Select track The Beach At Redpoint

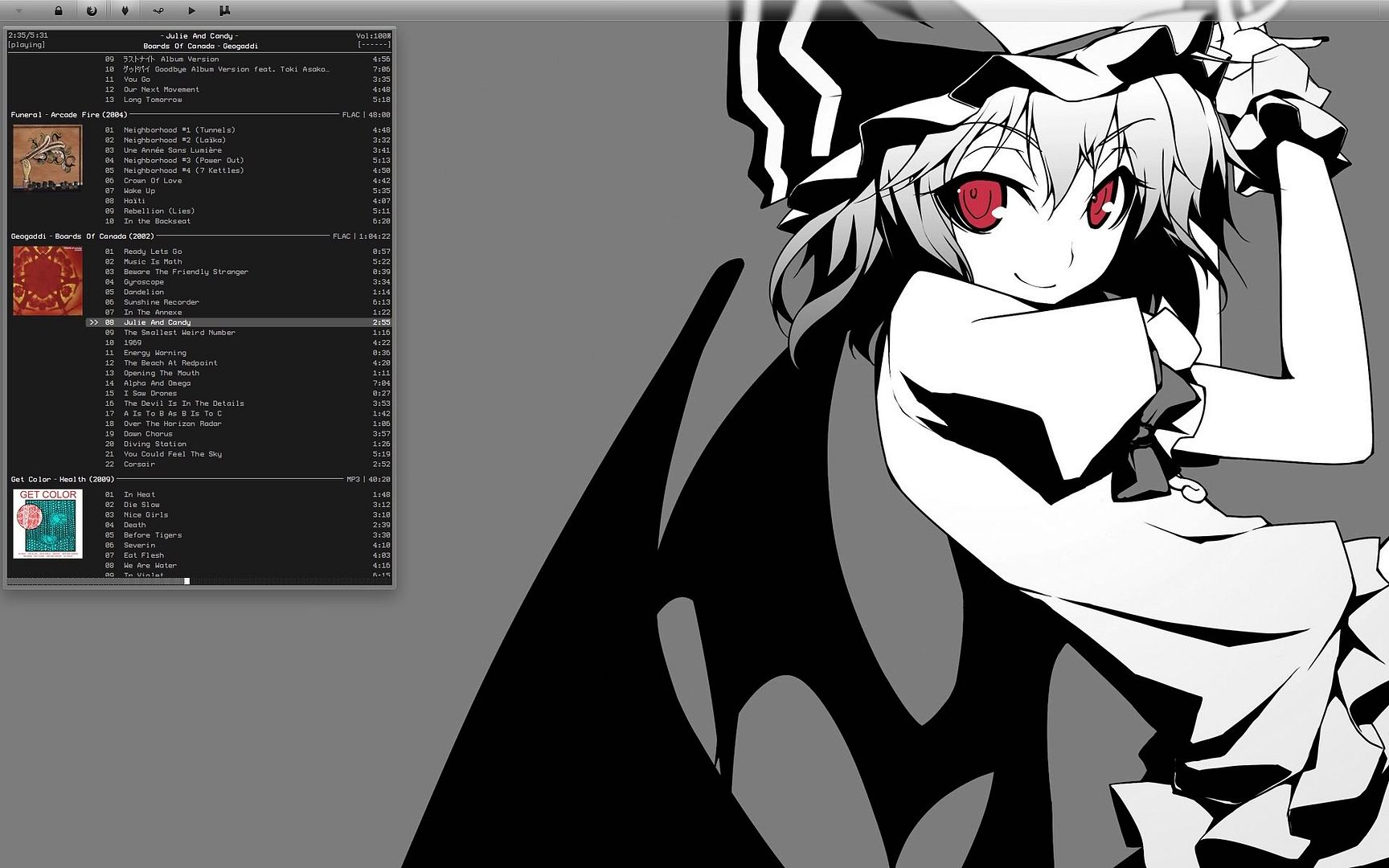239,363
